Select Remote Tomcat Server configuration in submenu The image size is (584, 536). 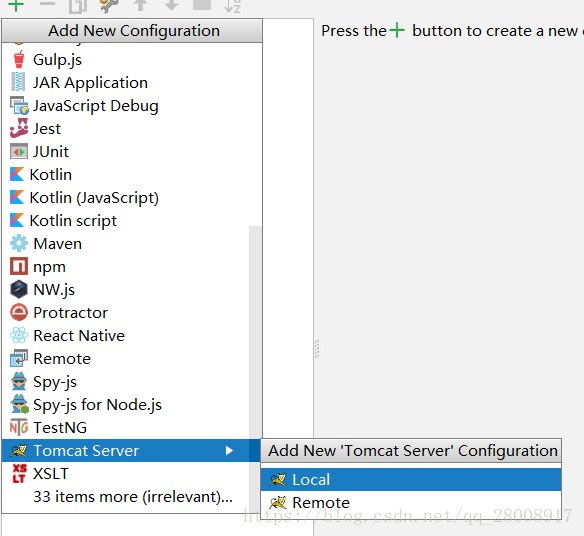[x=411, y=502]
